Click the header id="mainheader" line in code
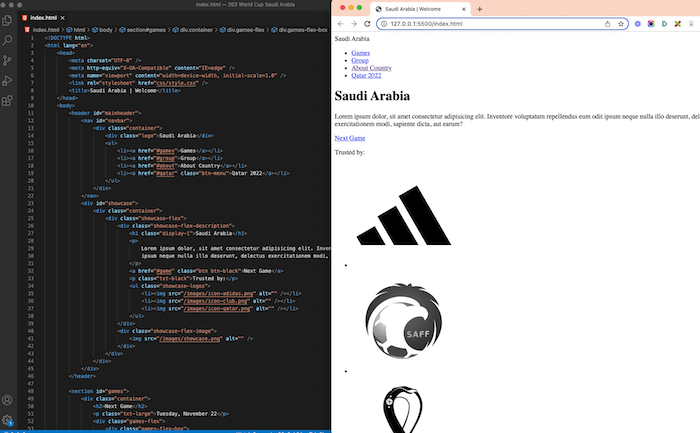The image size is (700, 433). 105,113
